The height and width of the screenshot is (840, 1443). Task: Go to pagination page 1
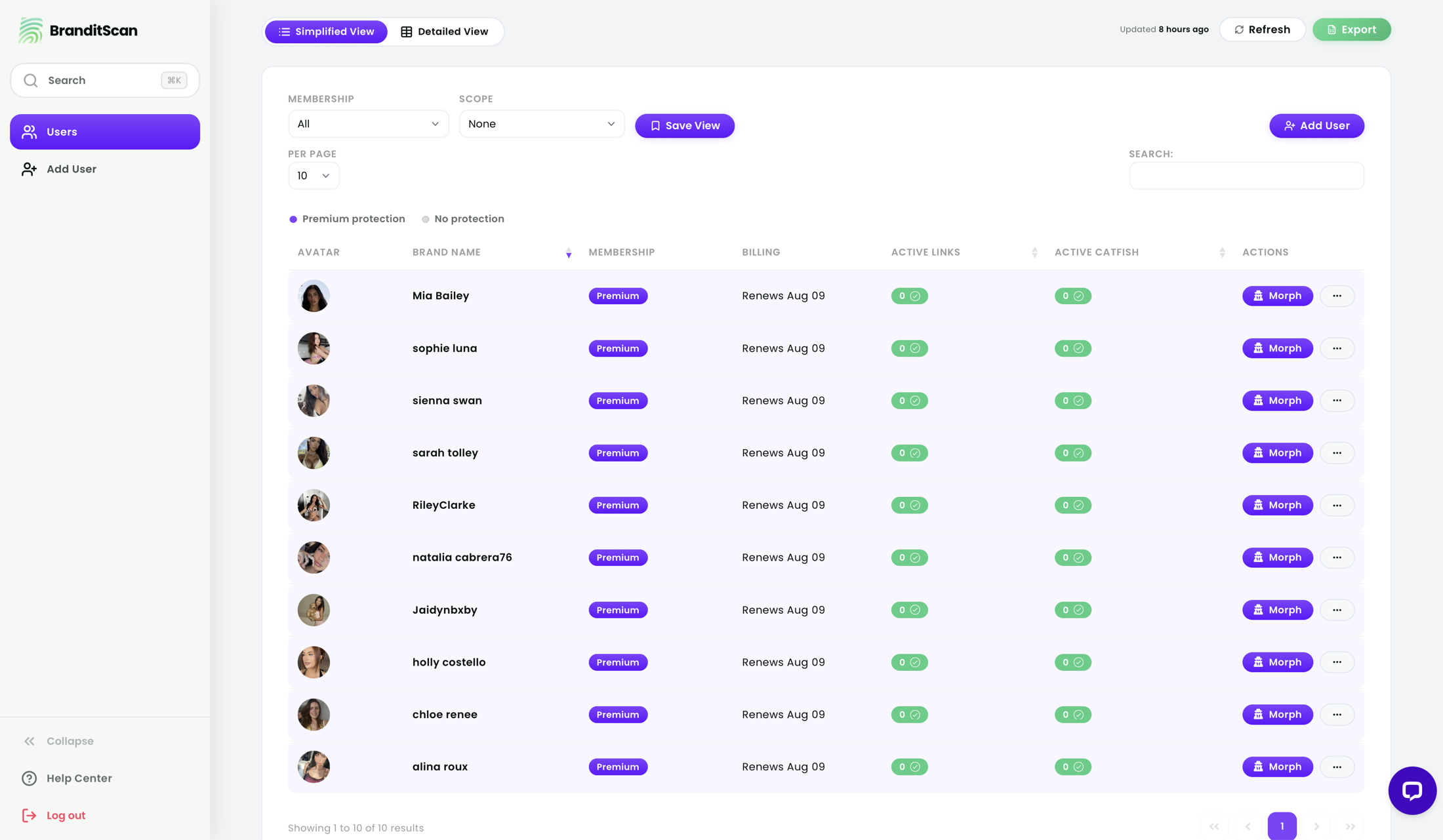click(1282, 826)
